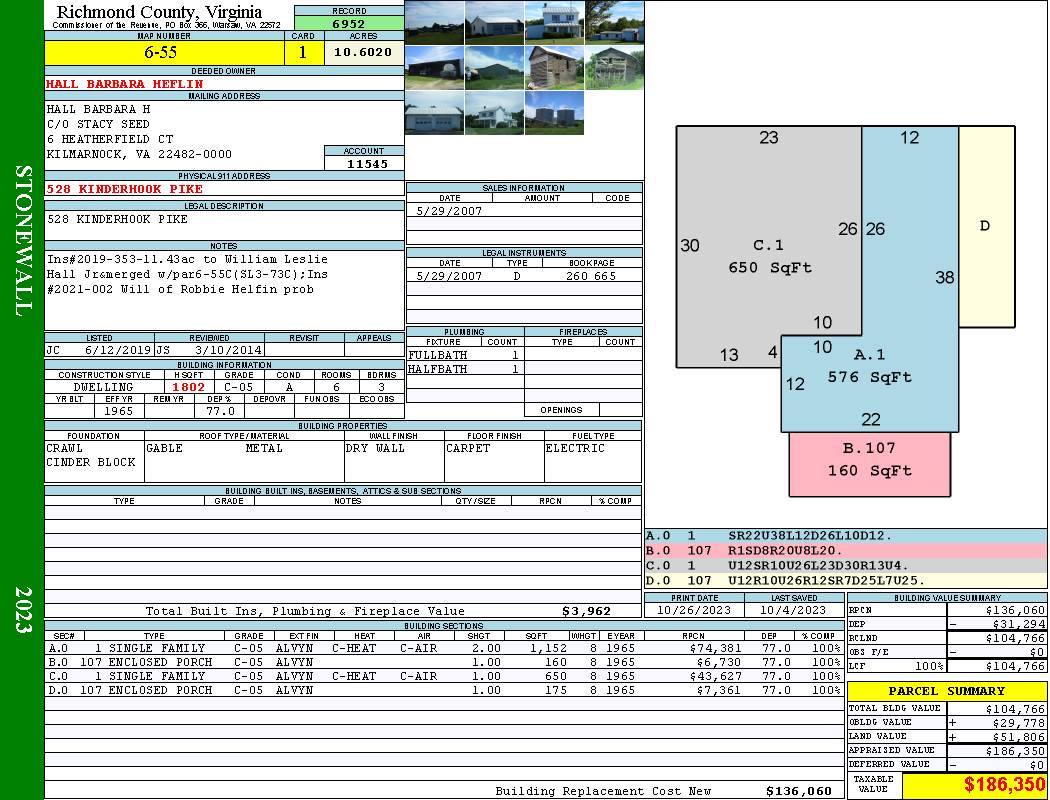Viewport: 1050px width, 800px height.
Task: Click the construction style DWELLING
Action: tap(104, 387)
